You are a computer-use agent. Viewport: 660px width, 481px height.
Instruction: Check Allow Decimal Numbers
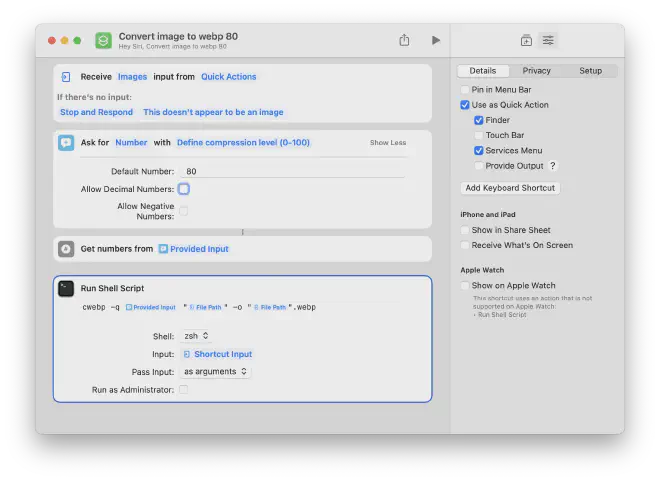184,189
